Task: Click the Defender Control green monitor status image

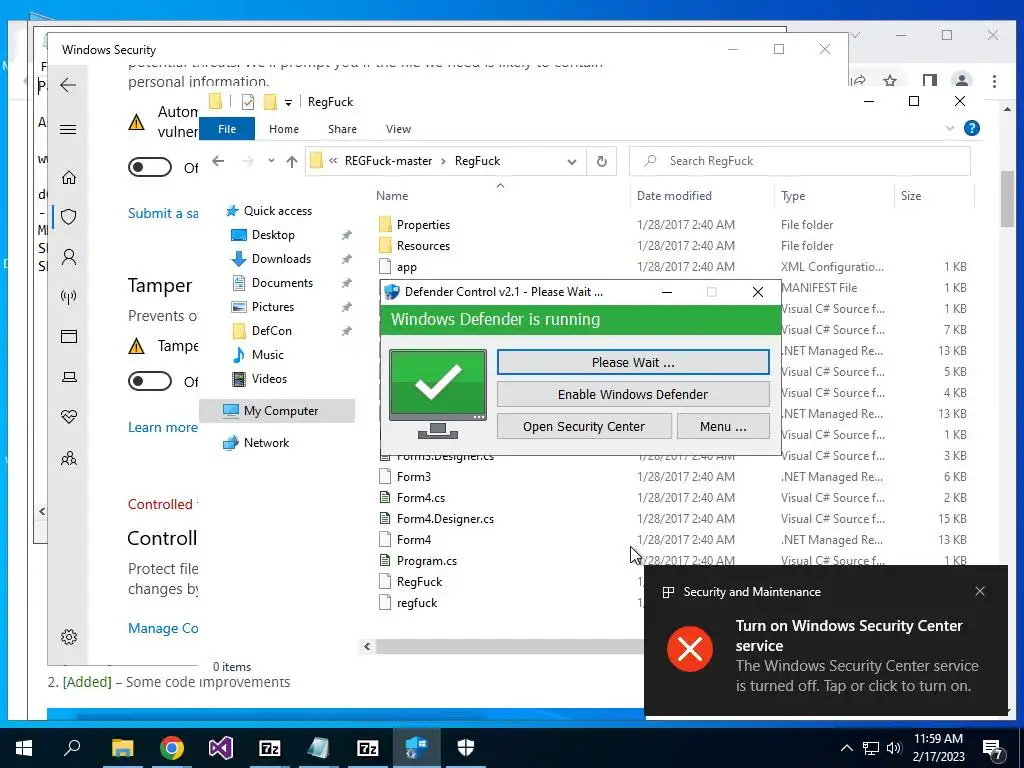Action: (x=438, y=393)
